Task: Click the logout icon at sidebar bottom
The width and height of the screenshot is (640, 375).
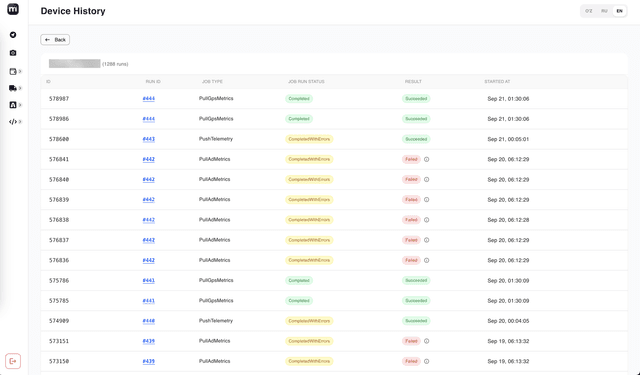Action: 13,361
